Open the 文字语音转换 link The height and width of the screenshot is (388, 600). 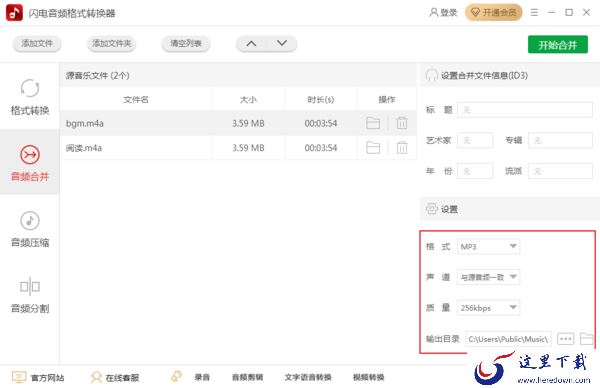pos(308,377)
